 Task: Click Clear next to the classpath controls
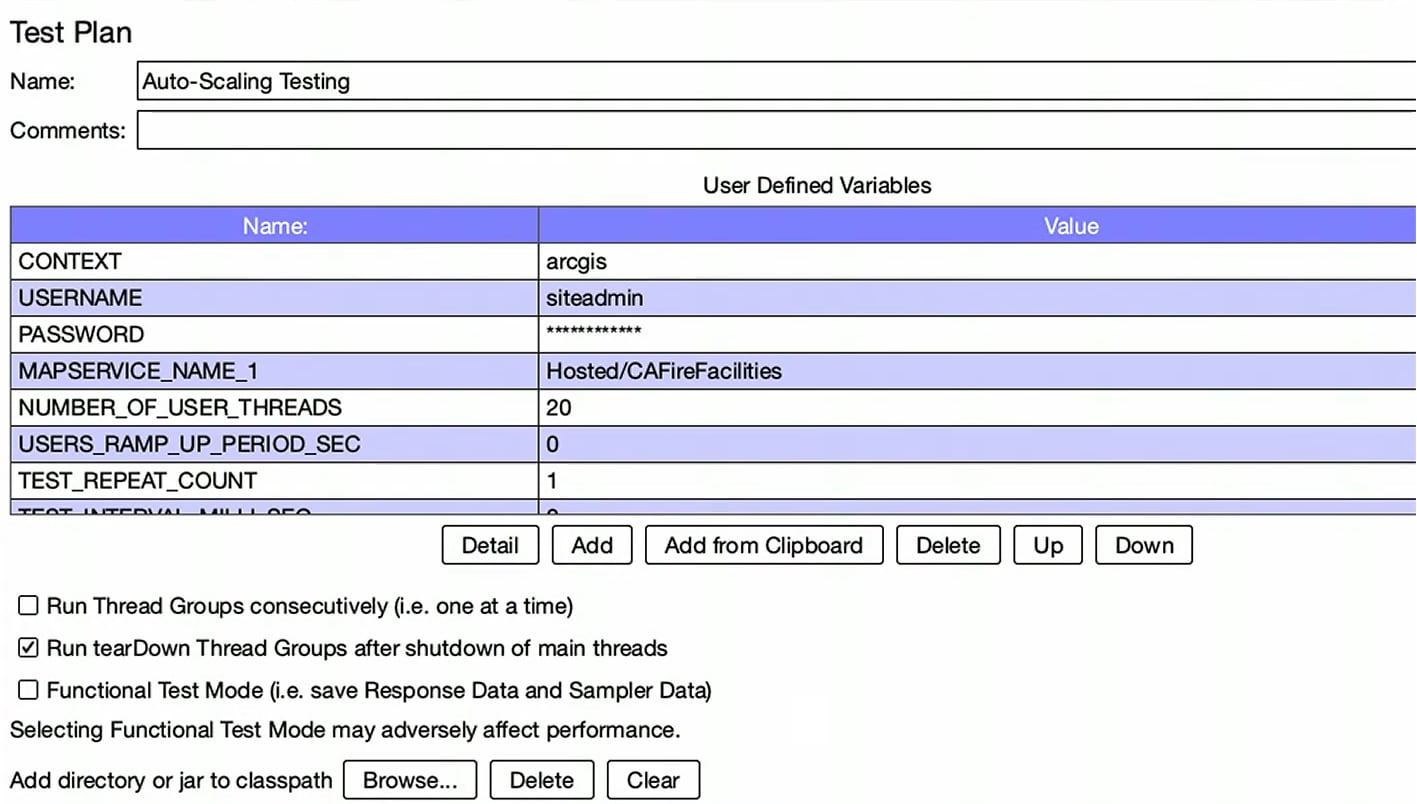(x=652, y=780)
